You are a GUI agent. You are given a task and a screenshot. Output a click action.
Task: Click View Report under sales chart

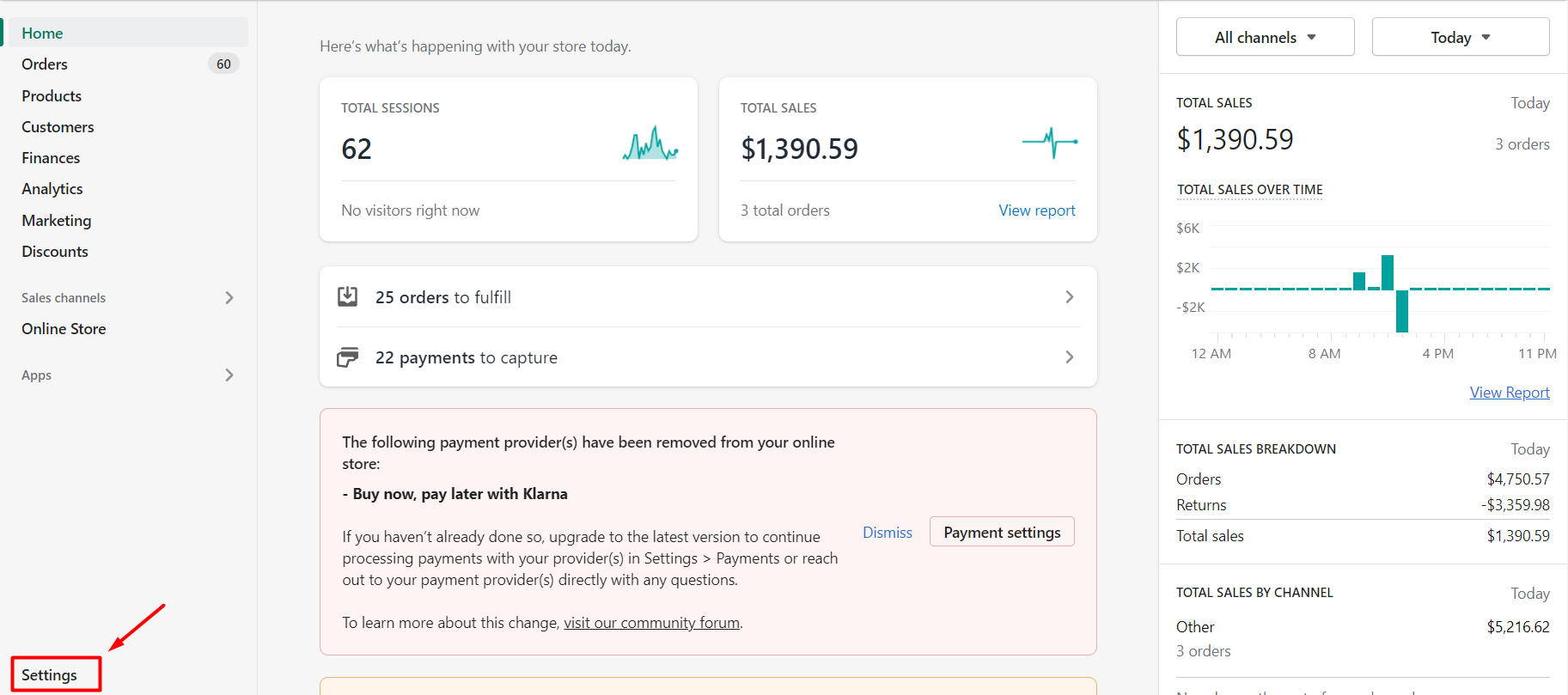[1509, 393]
